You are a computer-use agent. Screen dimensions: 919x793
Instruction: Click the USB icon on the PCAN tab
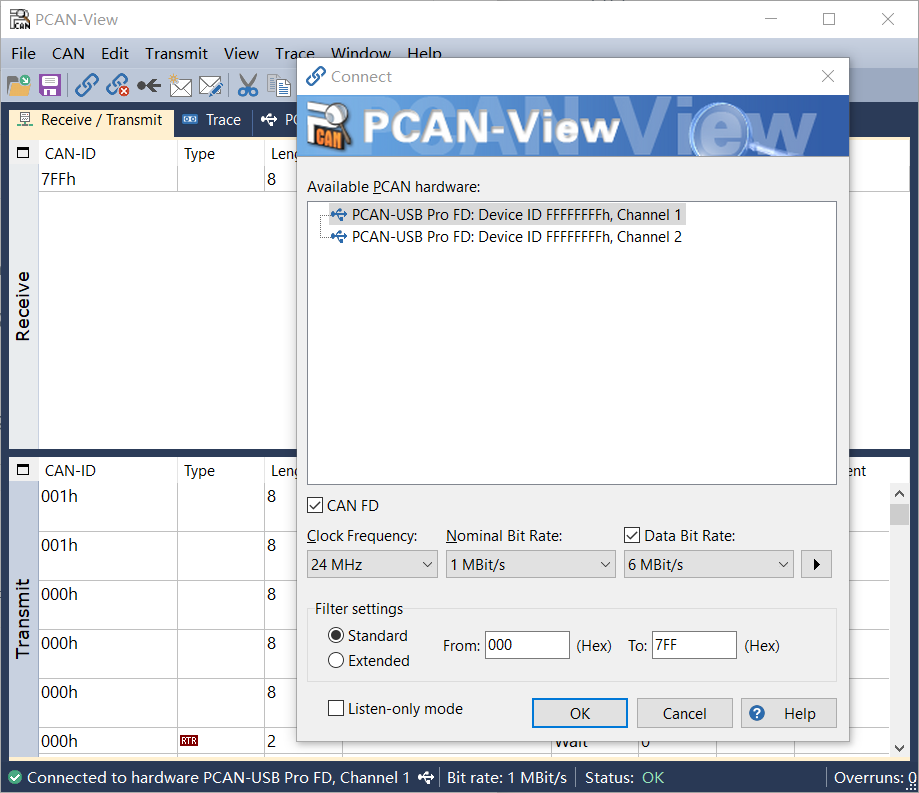pos(269,120)
